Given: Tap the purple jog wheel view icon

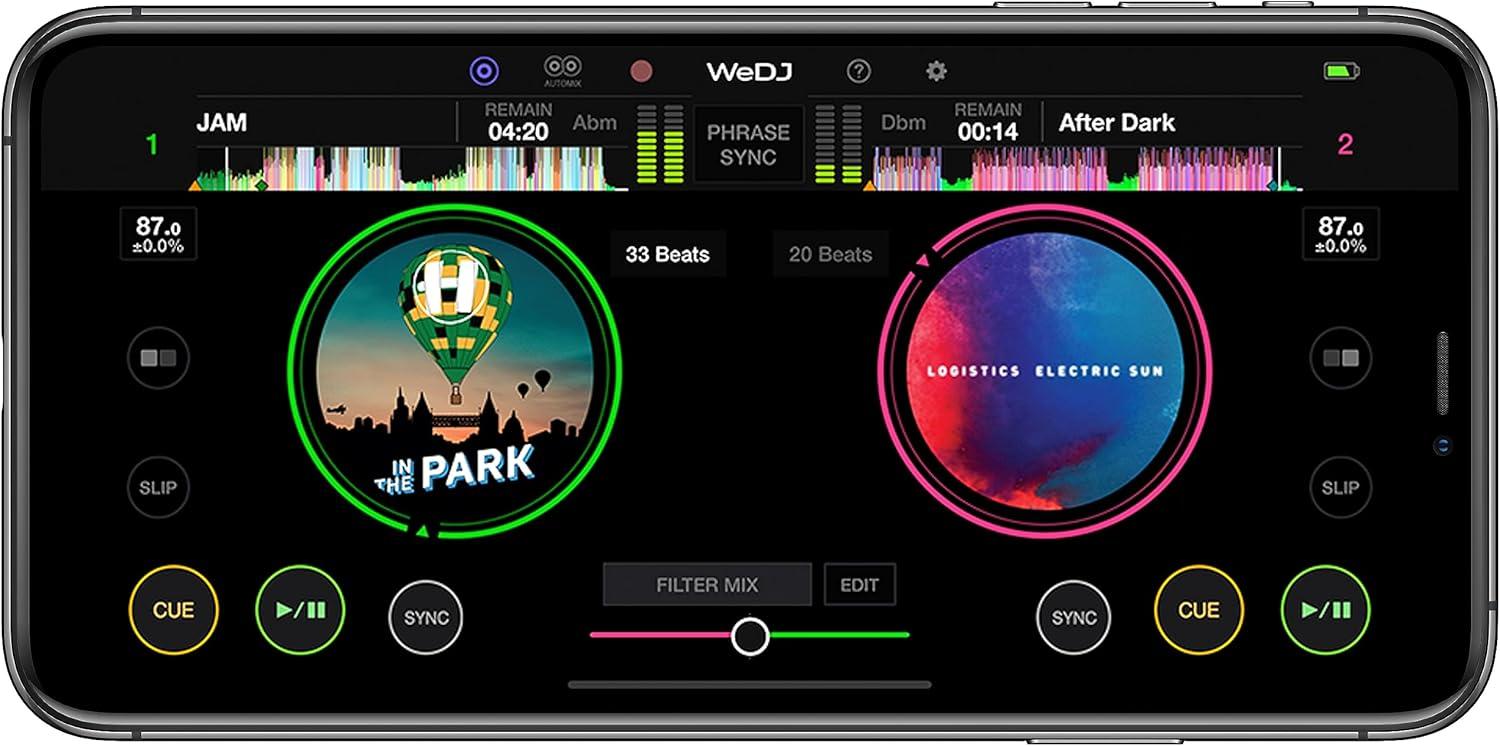Looking at the screenshot, I should 484,71.
